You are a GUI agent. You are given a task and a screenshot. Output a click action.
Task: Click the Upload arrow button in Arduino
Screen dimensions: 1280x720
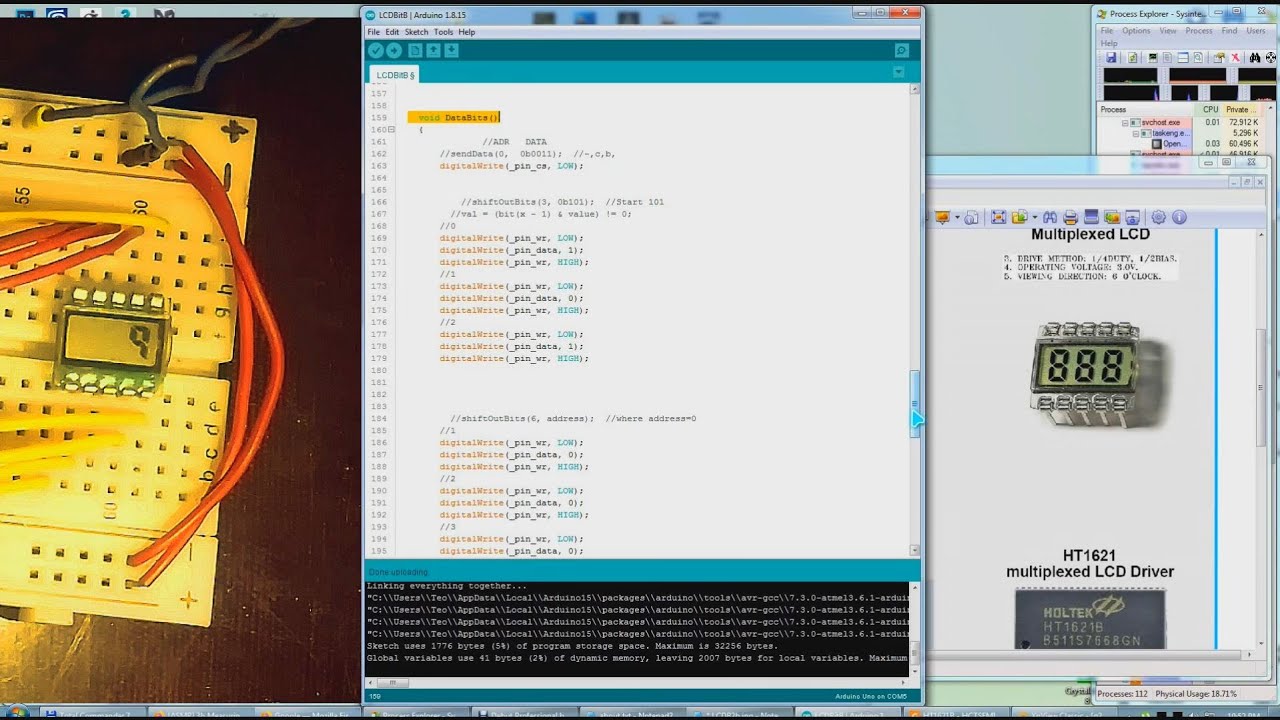pos(394,50)
